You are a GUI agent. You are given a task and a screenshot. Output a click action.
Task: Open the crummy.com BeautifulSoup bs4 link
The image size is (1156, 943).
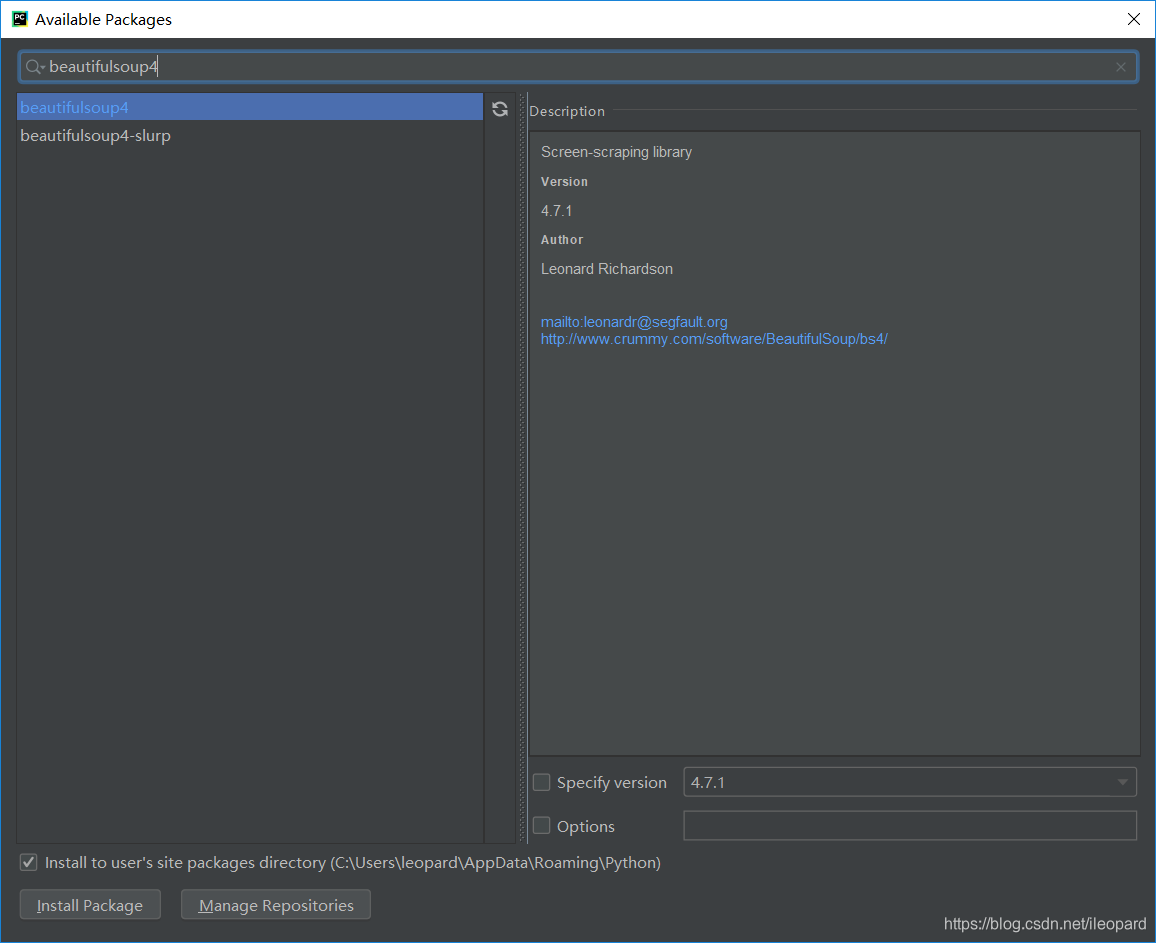tap(714, 339)
